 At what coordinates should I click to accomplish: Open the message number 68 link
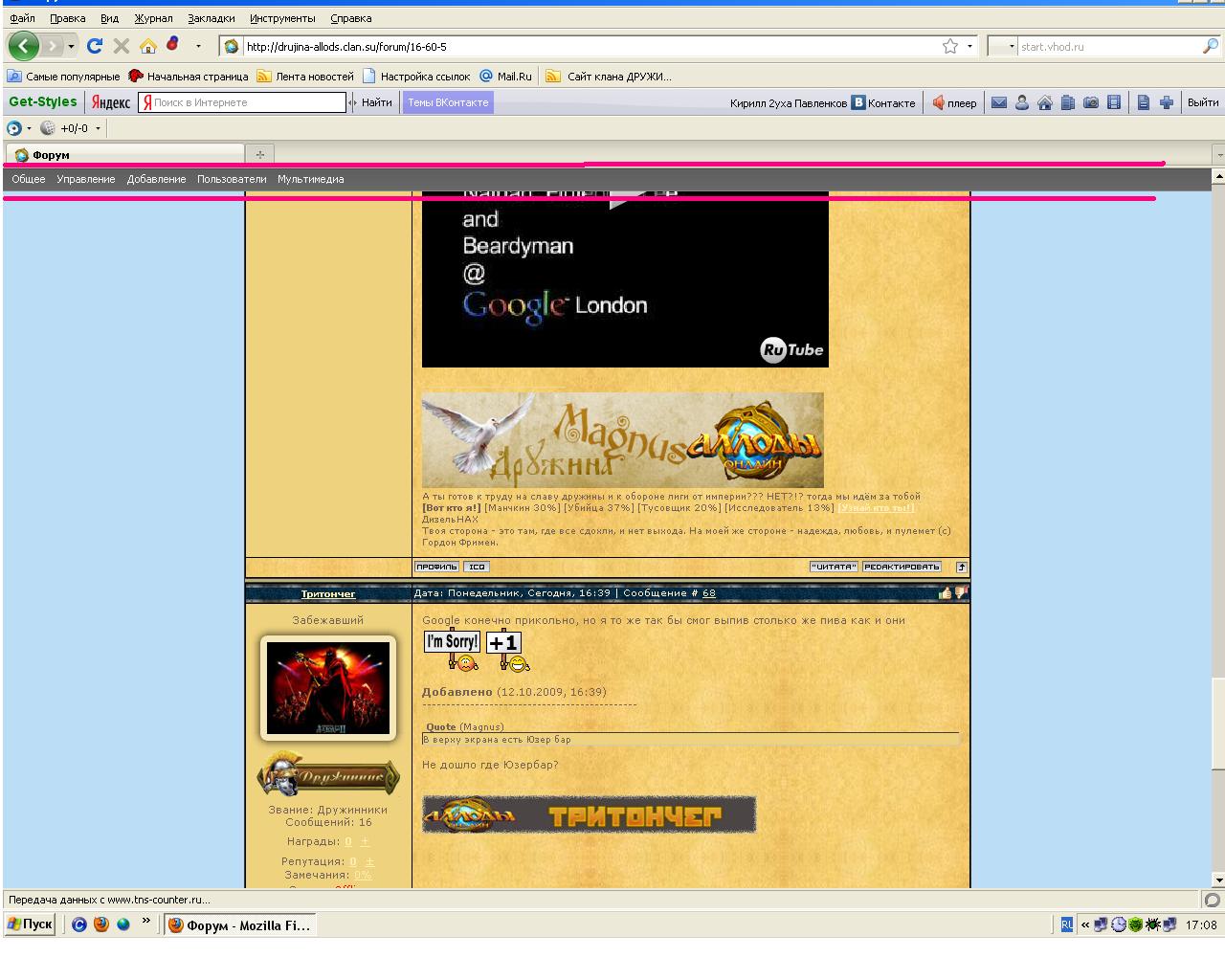[709, 593]
